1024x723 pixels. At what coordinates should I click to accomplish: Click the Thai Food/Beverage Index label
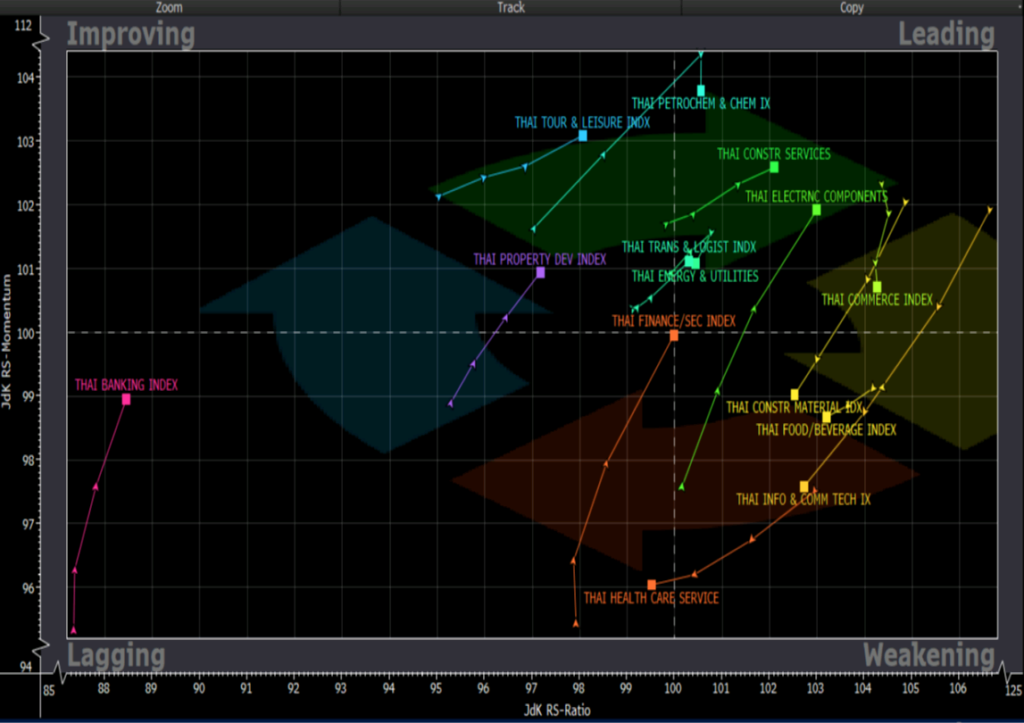click(826, 430)
